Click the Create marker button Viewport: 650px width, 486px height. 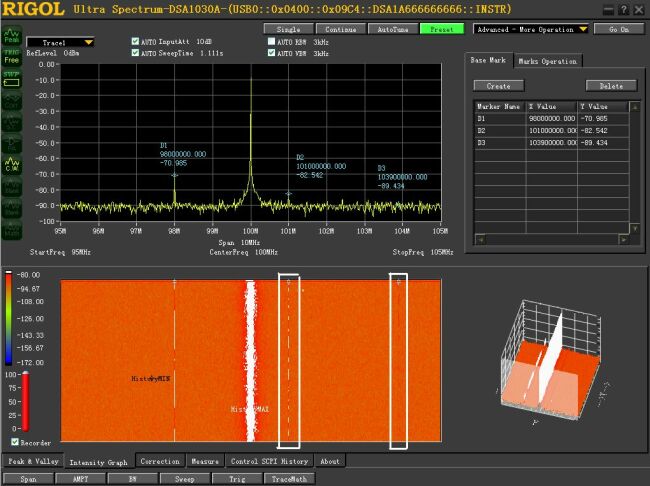(498, 86)
